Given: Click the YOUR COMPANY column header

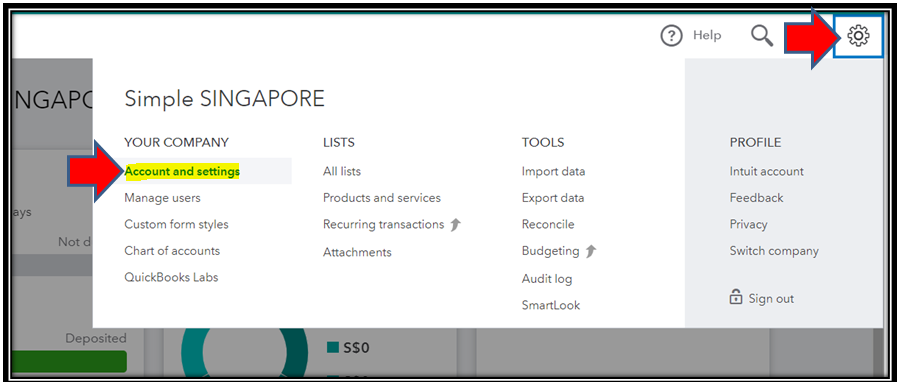Looking at the screenshot, I should (x=176, y=142).
